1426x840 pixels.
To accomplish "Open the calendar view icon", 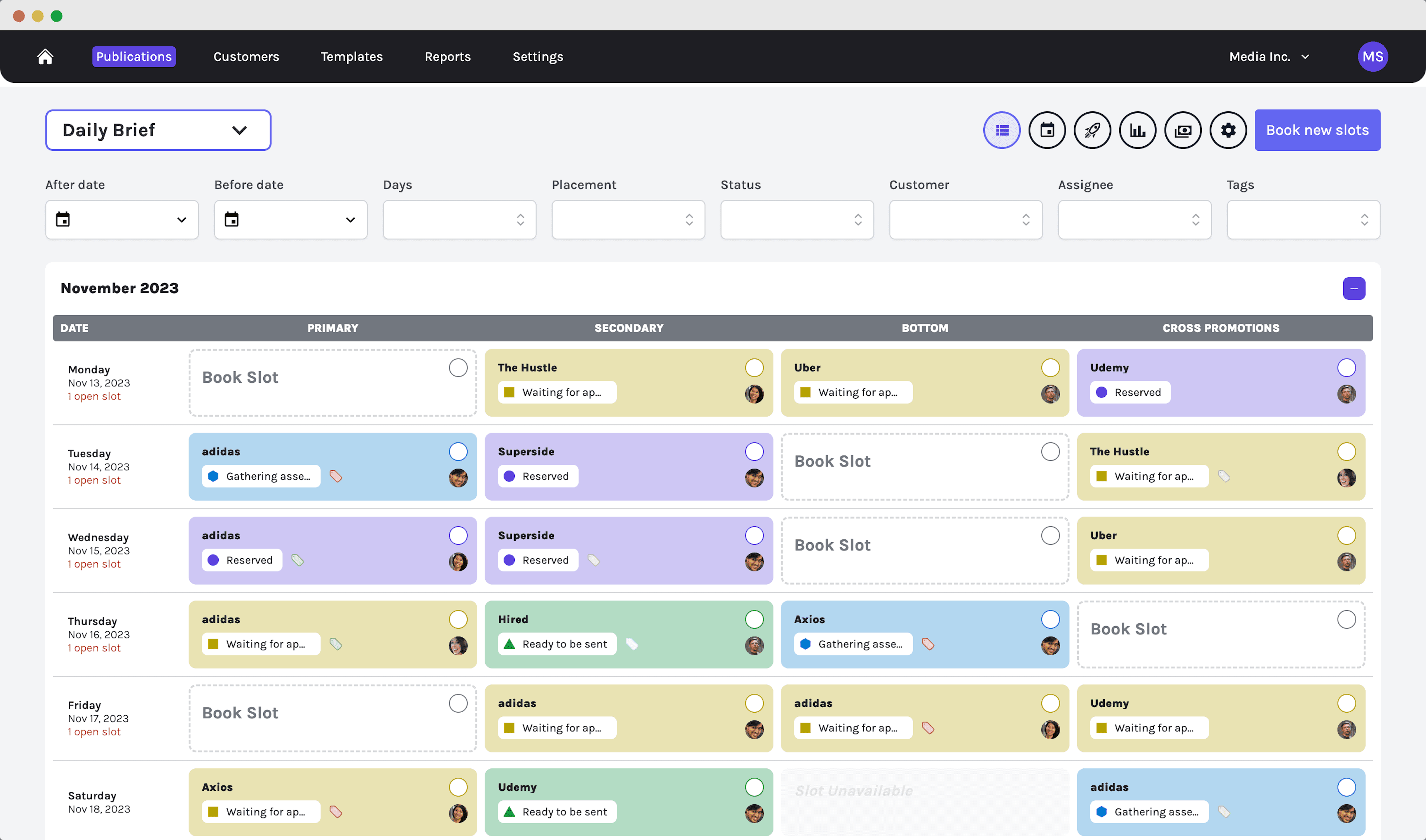I will 1047,130.
